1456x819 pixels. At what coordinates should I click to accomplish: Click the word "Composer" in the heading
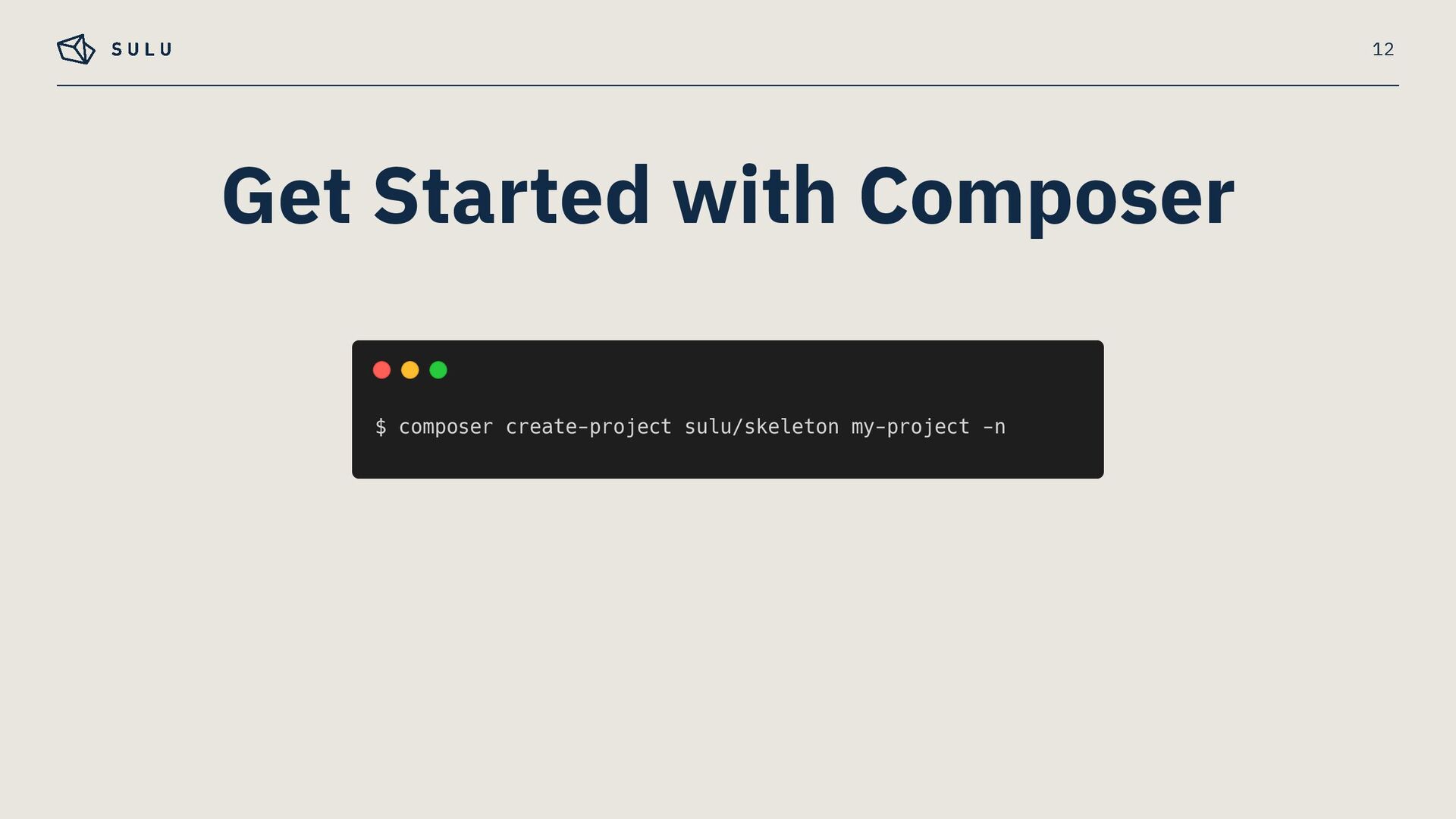coord(1046,196)
